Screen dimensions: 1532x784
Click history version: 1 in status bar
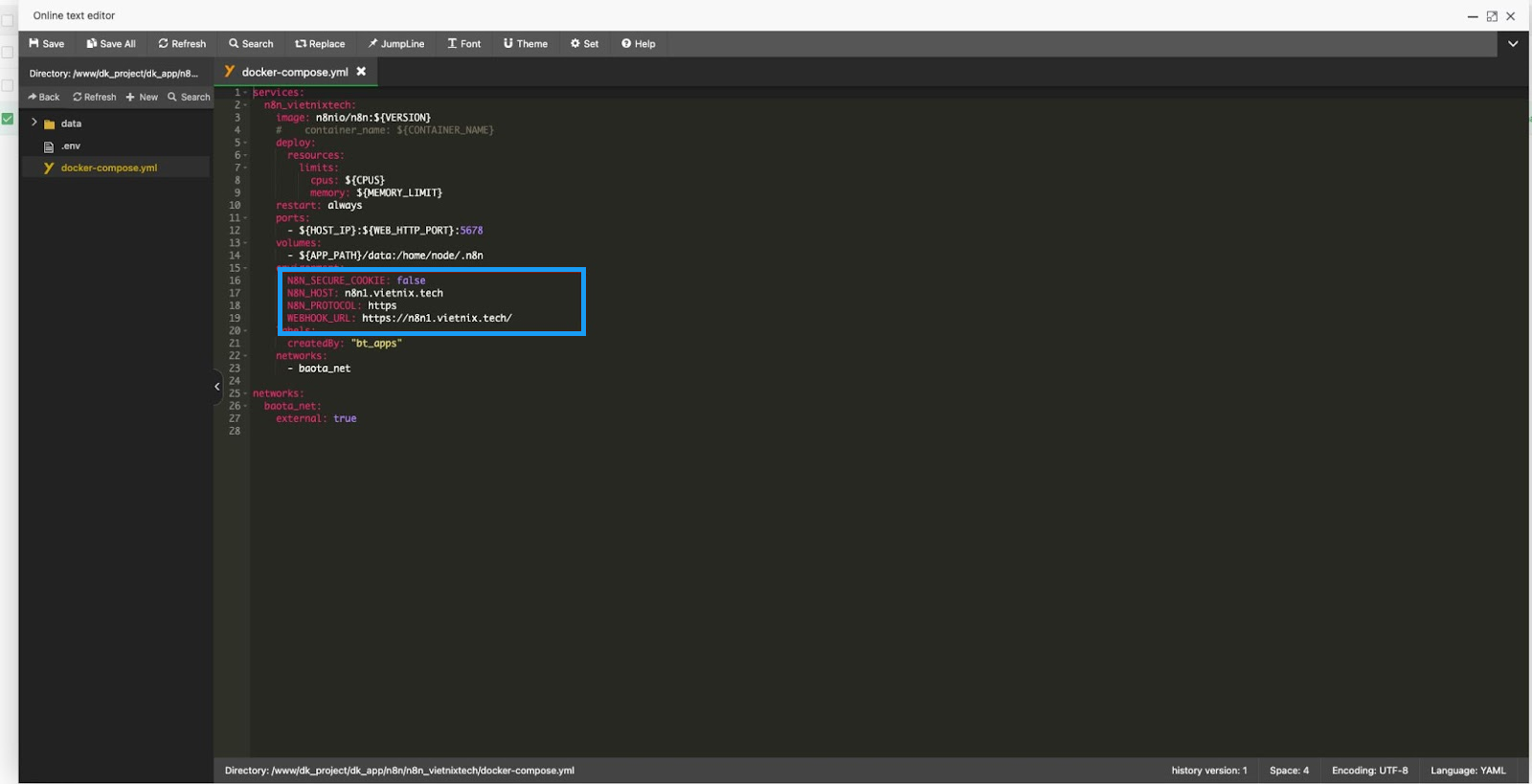(1209, 771)
